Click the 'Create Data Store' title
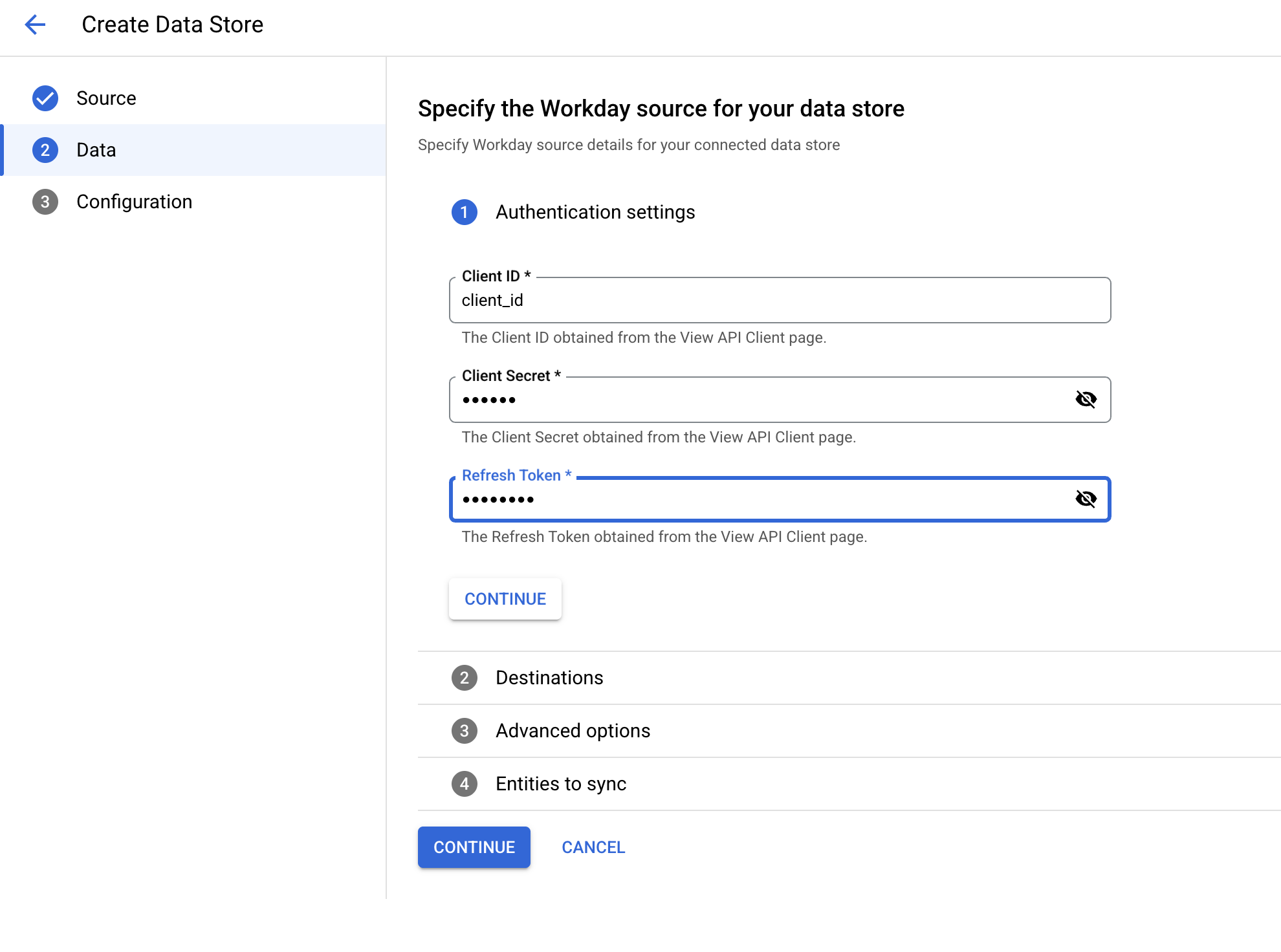Image resolution: width=1281 pixels, height=952 pixels. pos(172,25)
